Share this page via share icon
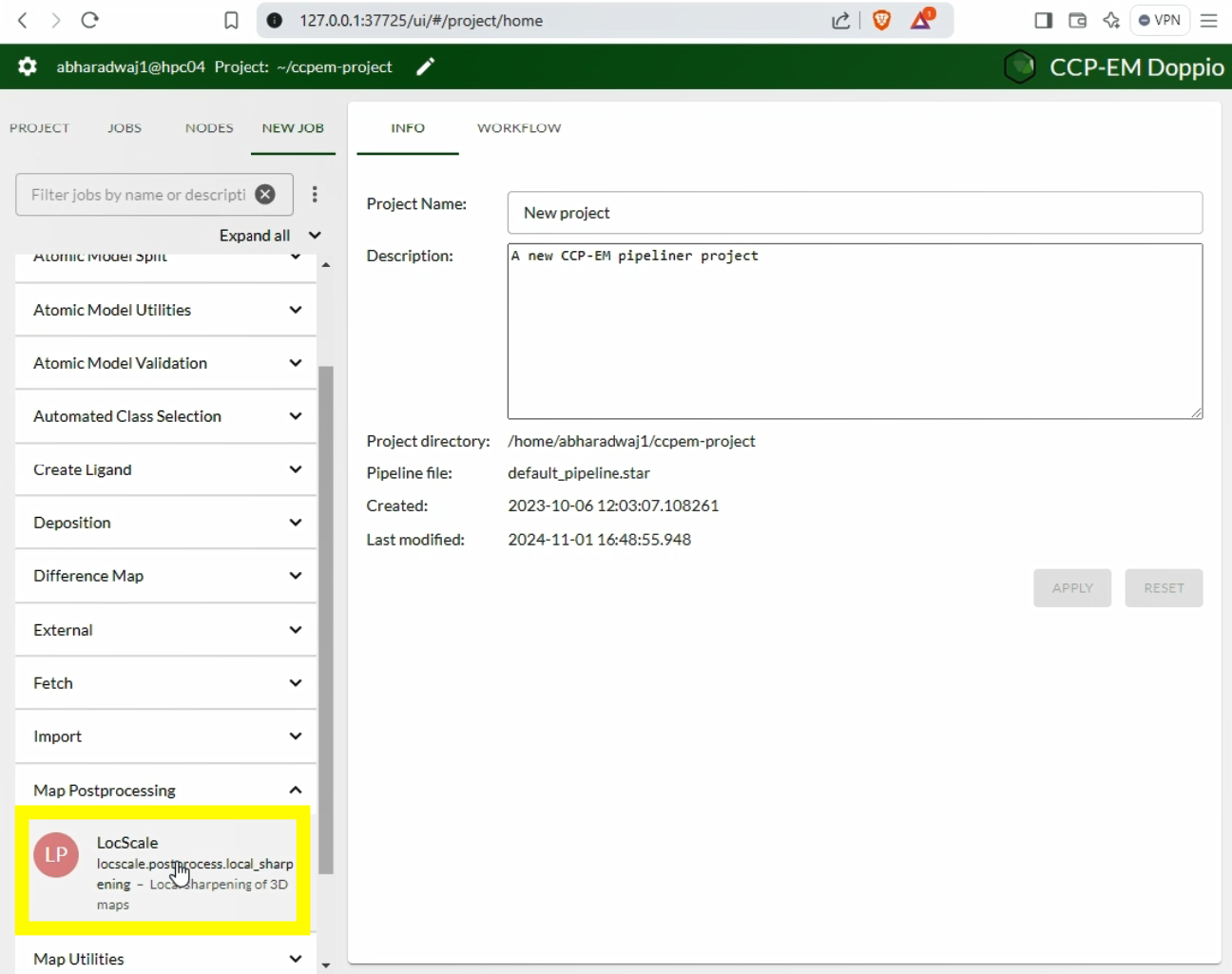Viewport: 1232px width, 974px height. (840, 20)
